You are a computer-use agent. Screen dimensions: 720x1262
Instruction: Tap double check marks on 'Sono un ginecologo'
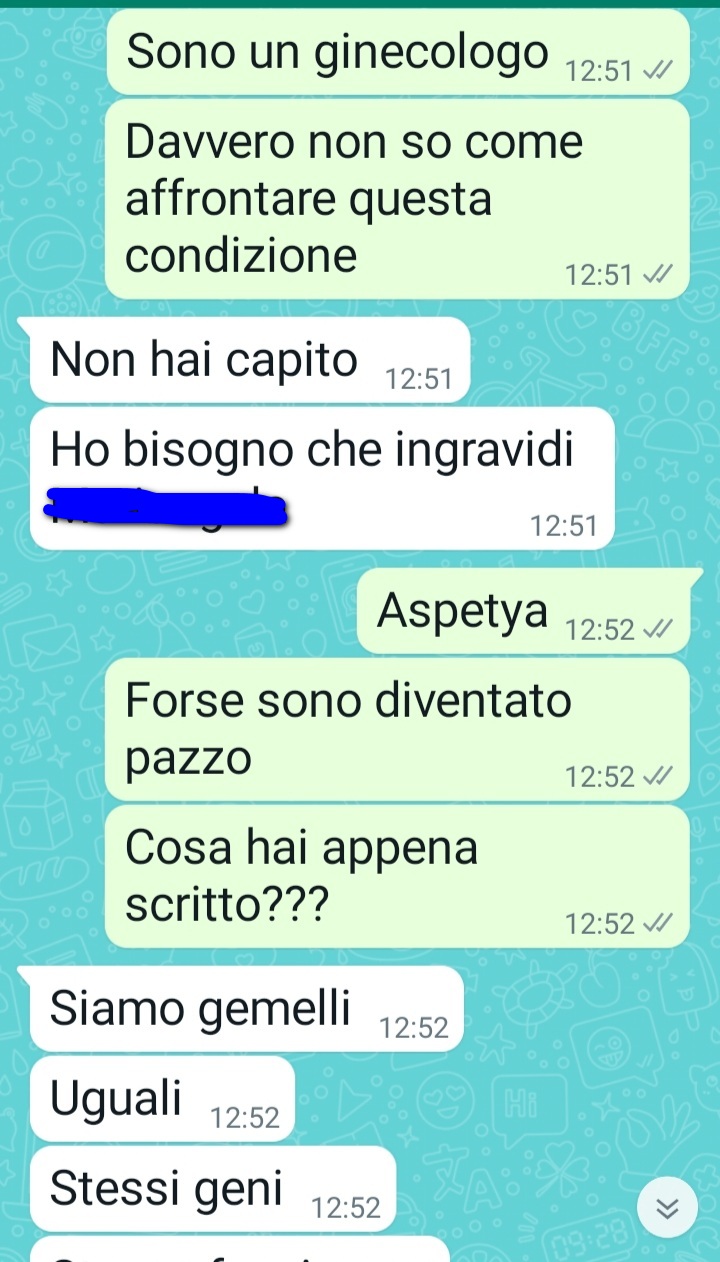pyautogui.click(x=658, y=72)
